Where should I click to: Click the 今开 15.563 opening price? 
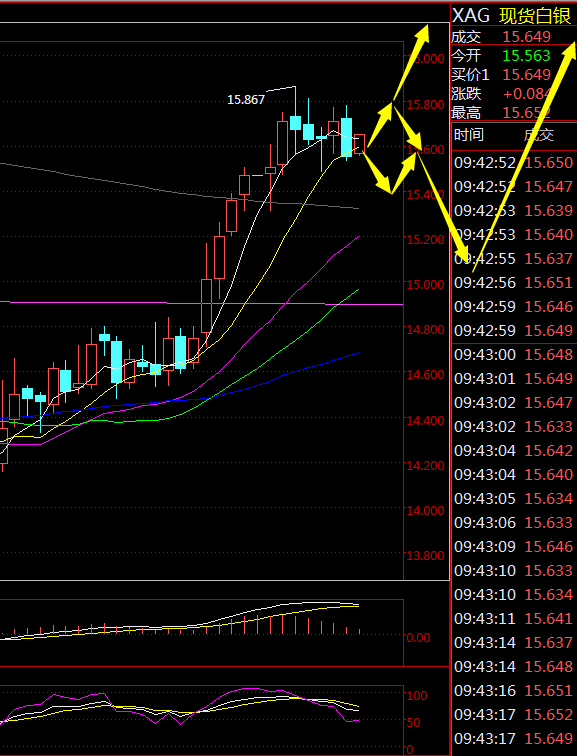(500, 56)
